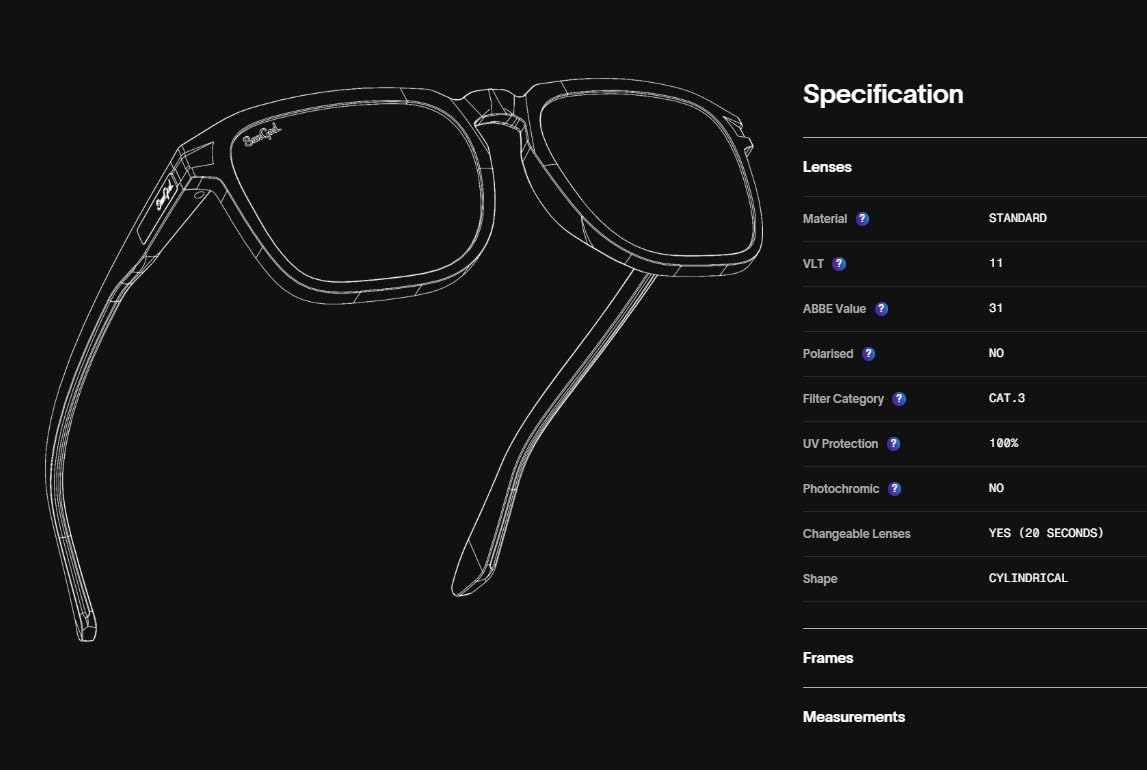Click the Material label text

(824, 219)
